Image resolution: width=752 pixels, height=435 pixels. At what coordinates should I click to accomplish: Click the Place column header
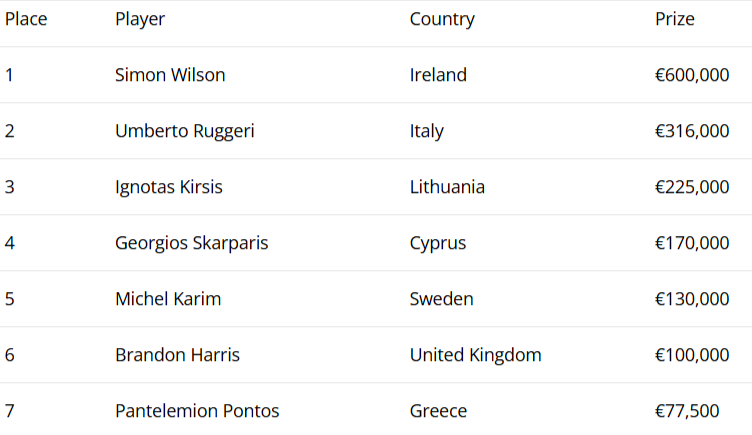[26, 19]
